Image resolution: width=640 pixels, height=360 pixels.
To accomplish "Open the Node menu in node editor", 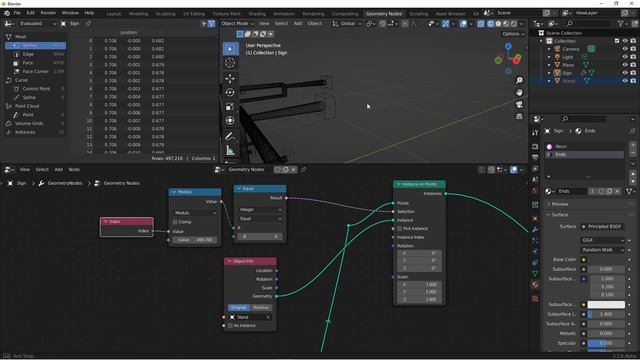I will (74, 169).
